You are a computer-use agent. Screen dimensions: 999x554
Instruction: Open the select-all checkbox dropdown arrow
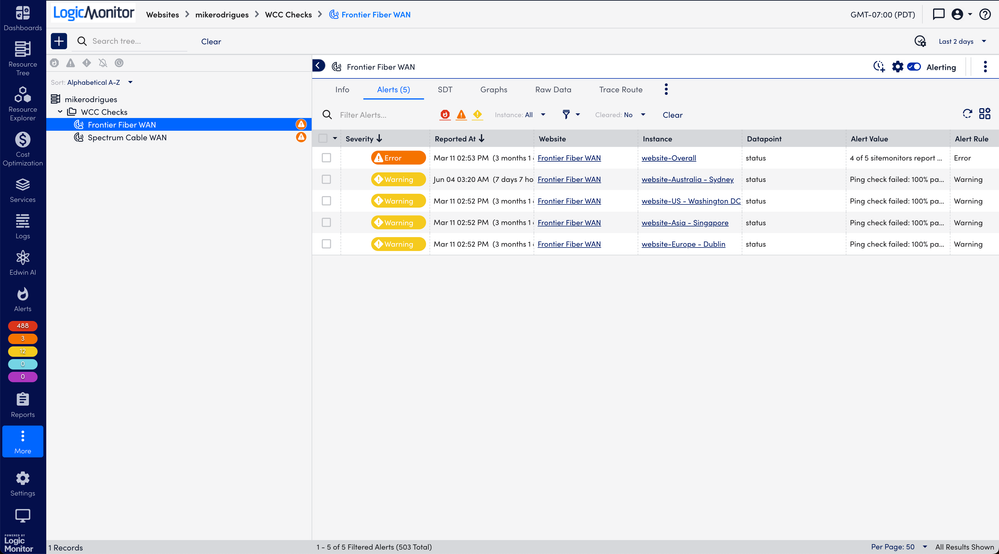click(335, 138)
